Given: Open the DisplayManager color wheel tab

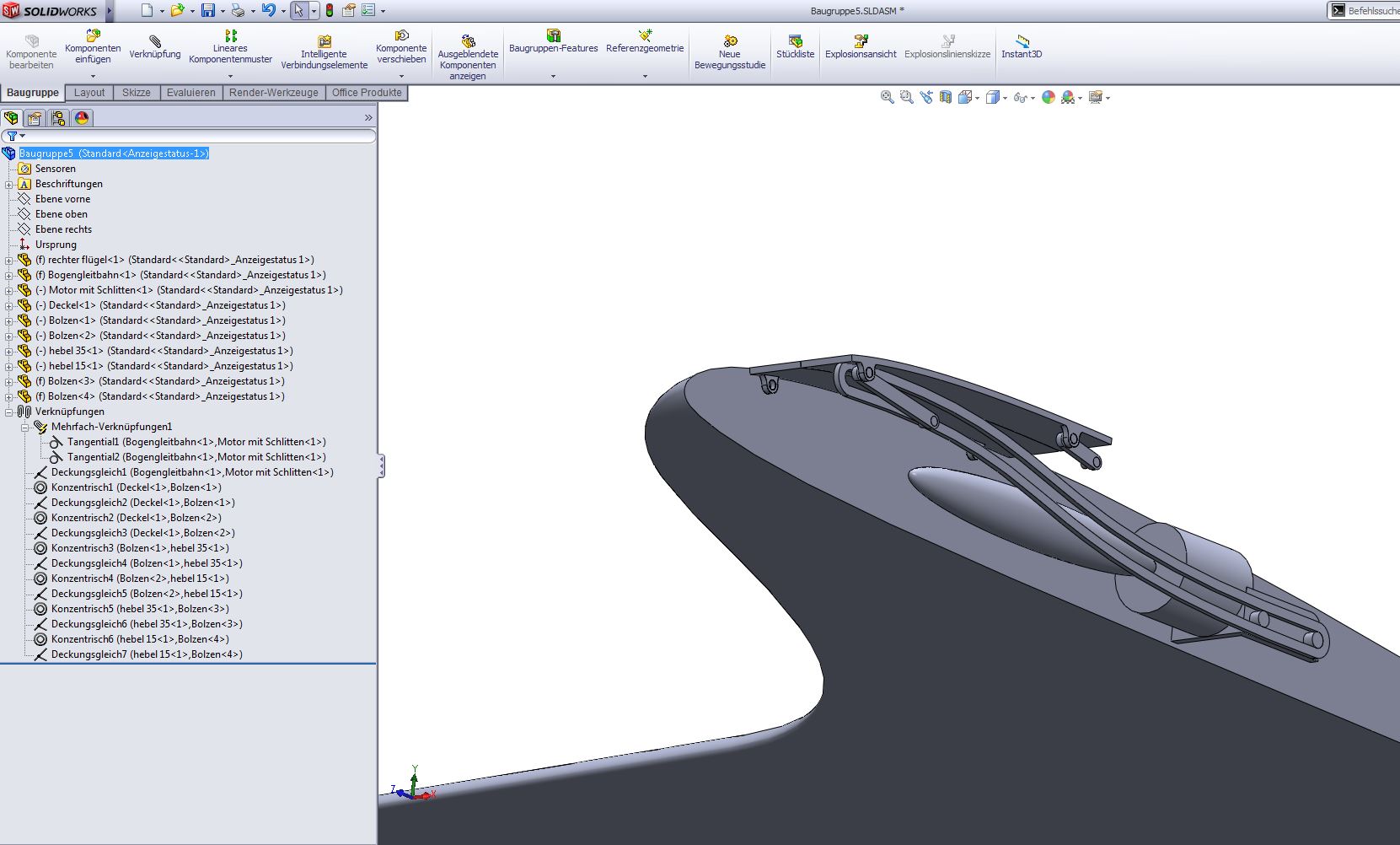Looking at the screenshot, I should point(82,118).
